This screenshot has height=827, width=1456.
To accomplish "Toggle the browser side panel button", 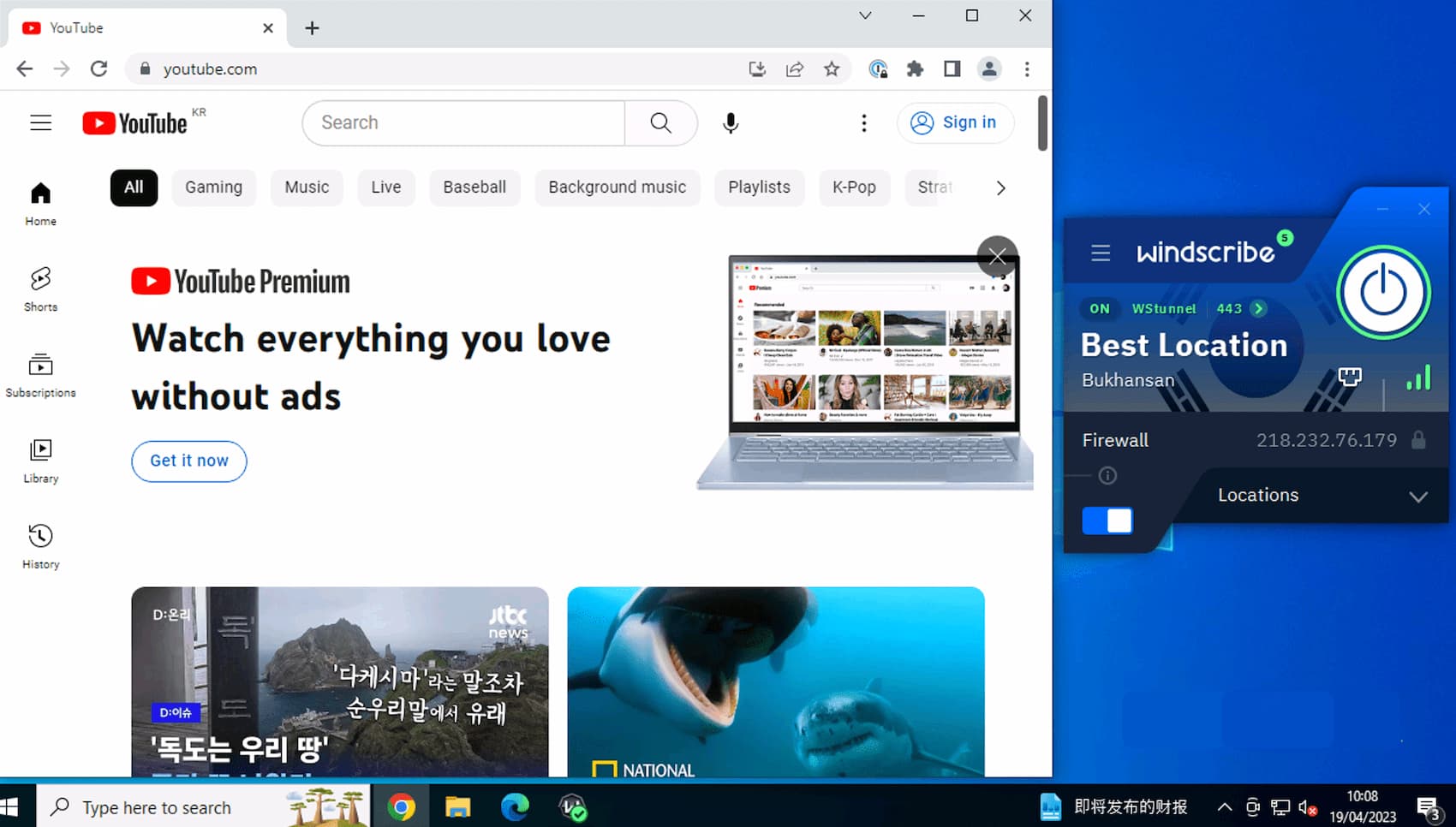I will [x=952, y=69].
